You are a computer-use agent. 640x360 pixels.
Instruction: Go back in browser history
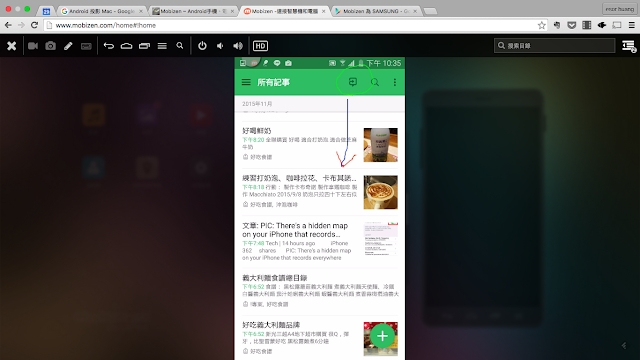8,25
